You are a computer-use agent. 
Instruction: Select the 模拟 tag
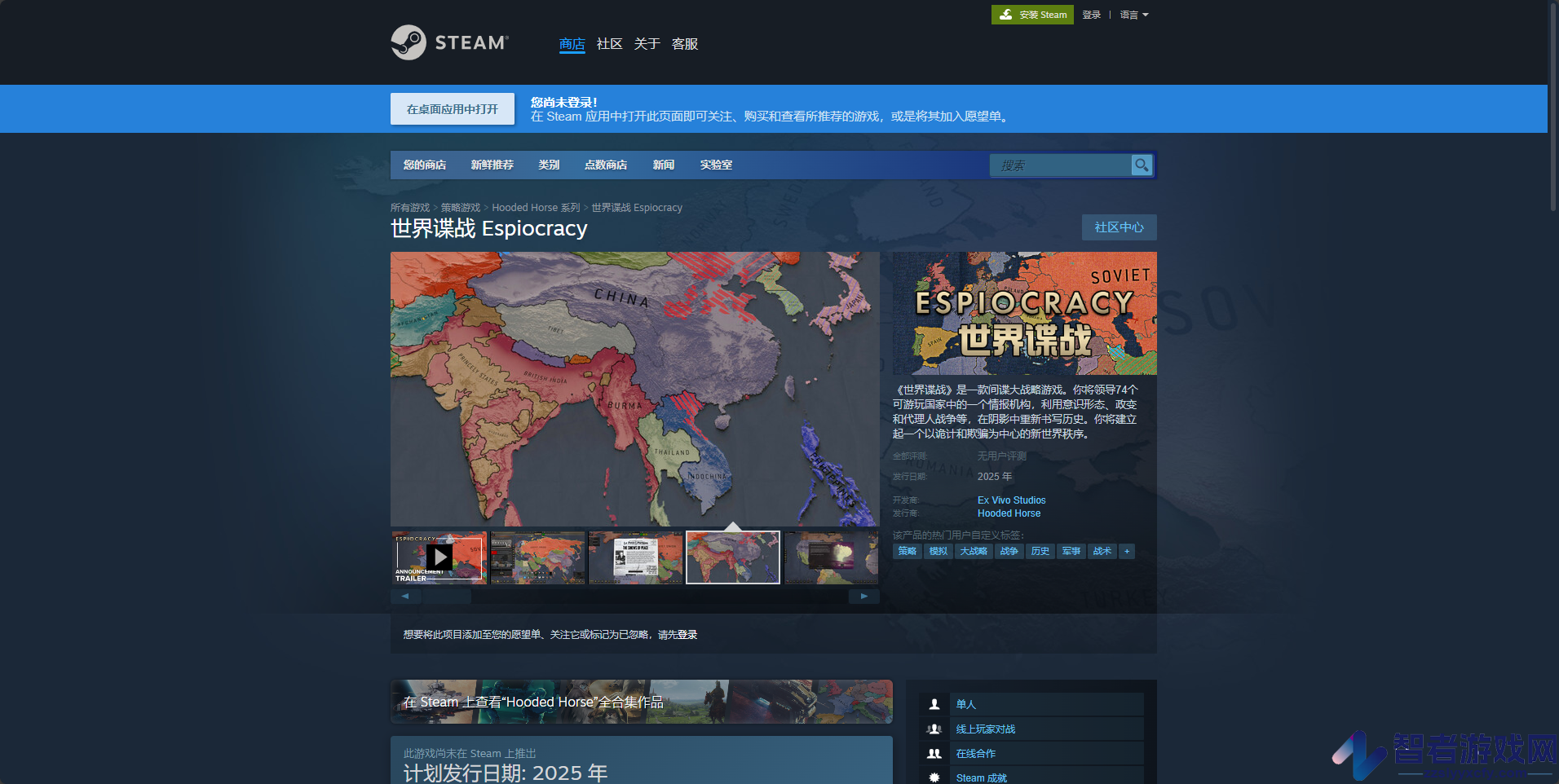click(938, 552)
